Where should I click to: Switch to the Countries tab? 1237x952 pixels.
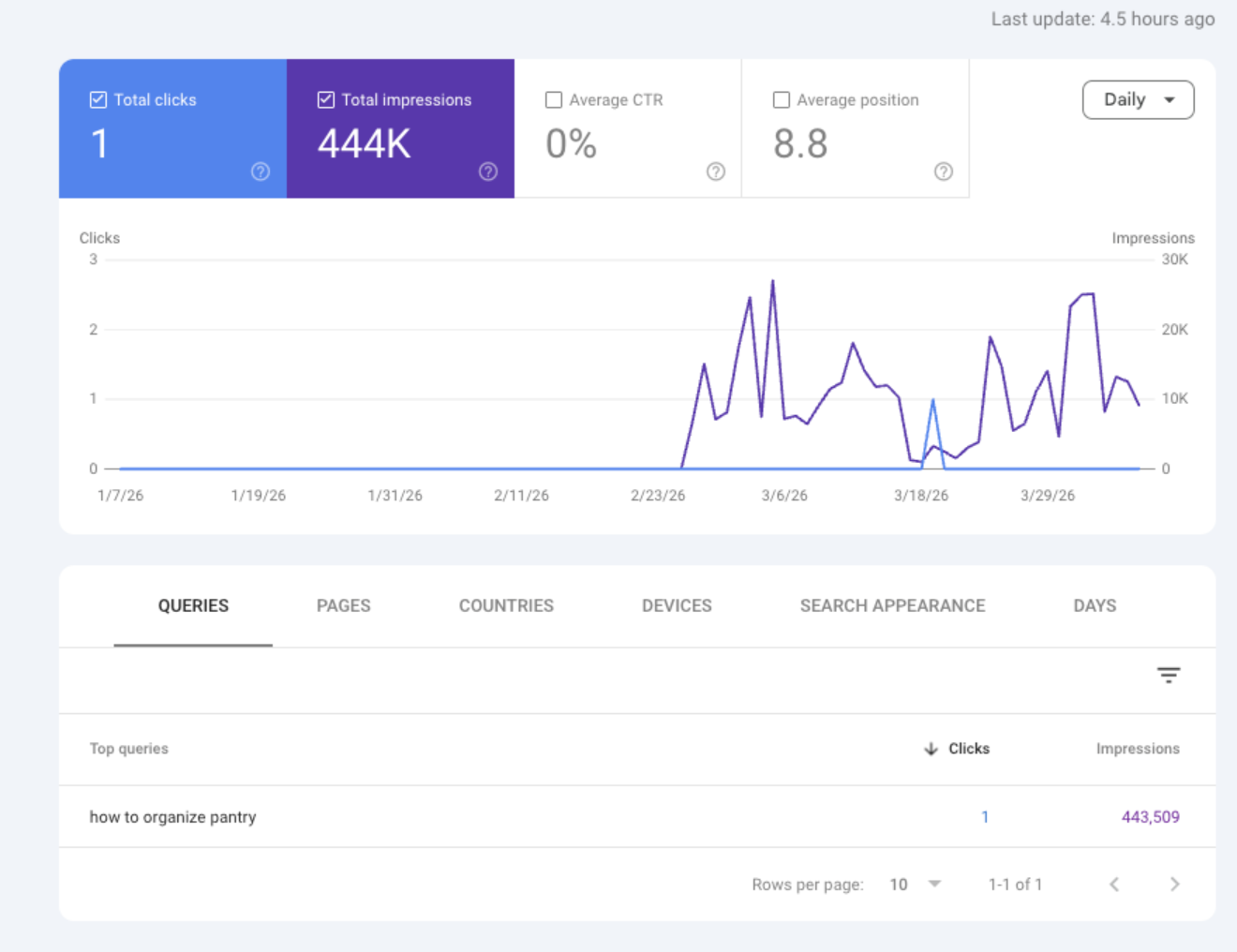(x=506, y=605)
